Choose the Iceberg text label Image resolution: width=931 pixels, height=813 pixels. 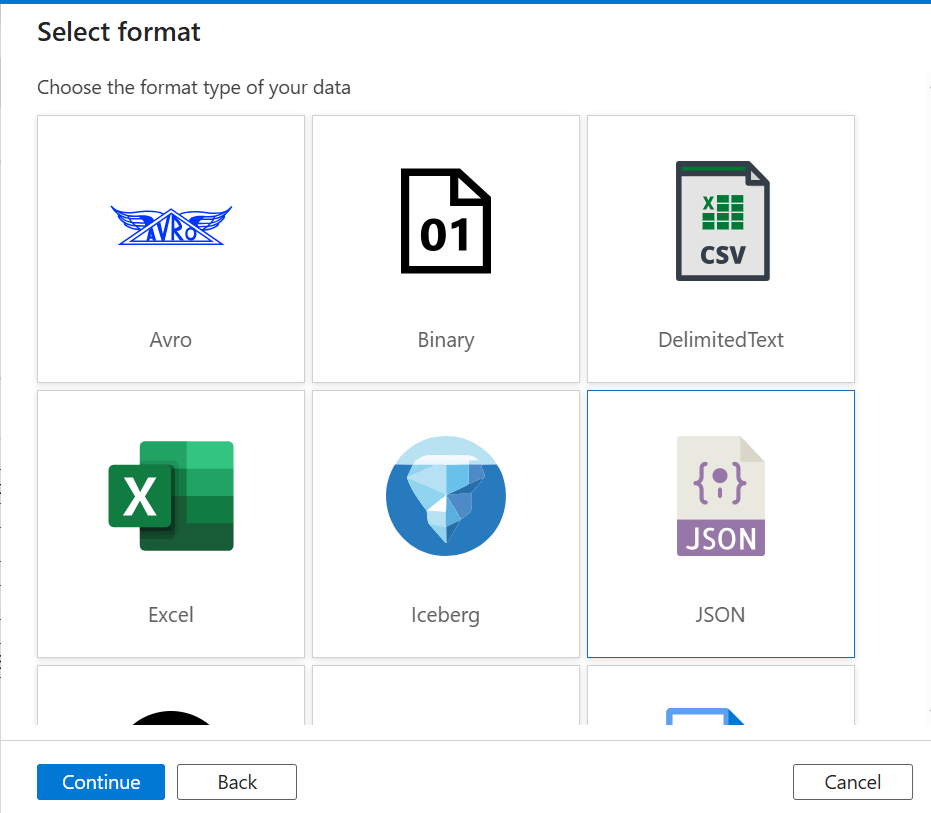click(x=446, y=614)
